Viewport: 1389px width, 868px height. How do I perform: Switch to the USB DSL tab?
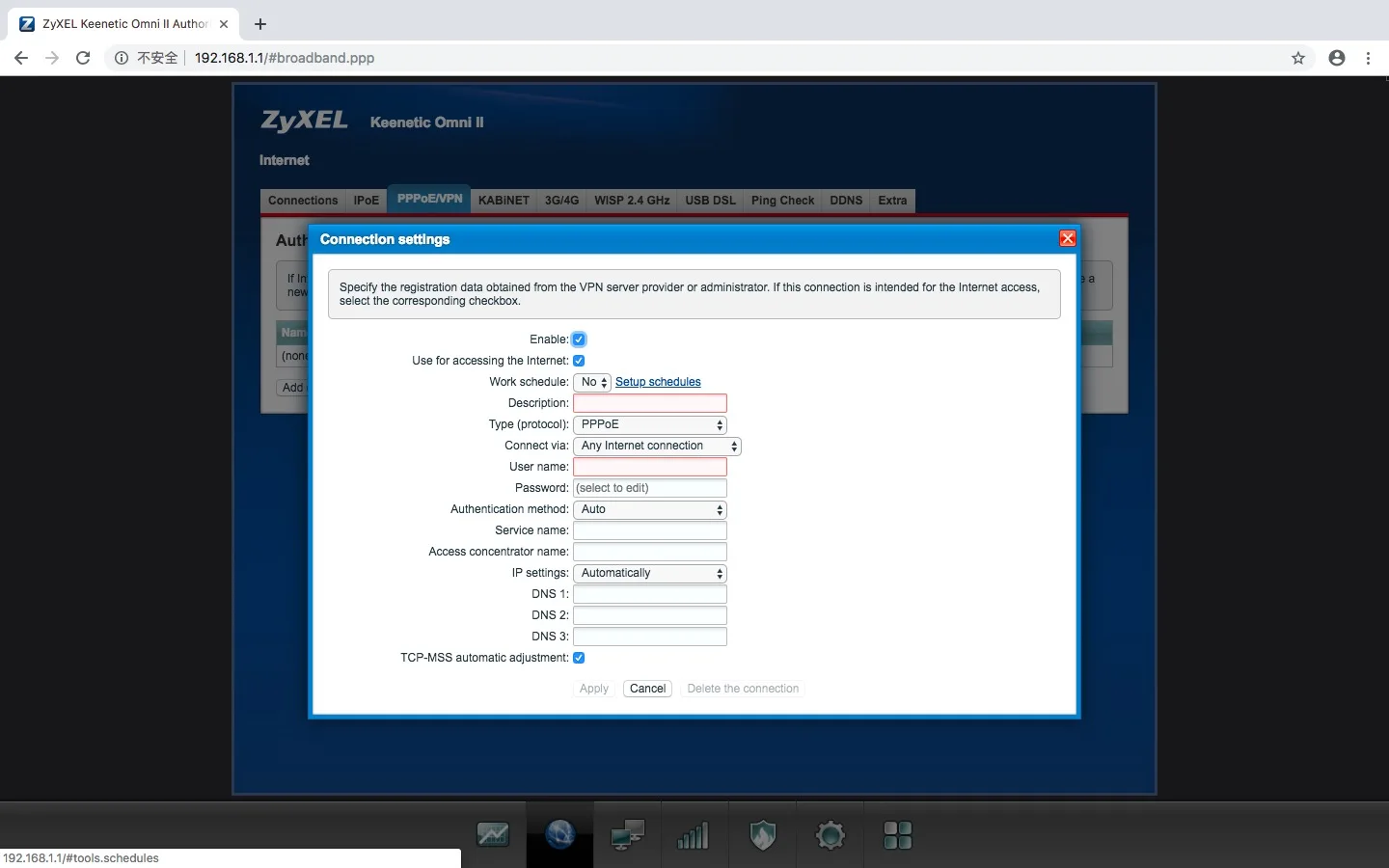(x=711, y=201)
